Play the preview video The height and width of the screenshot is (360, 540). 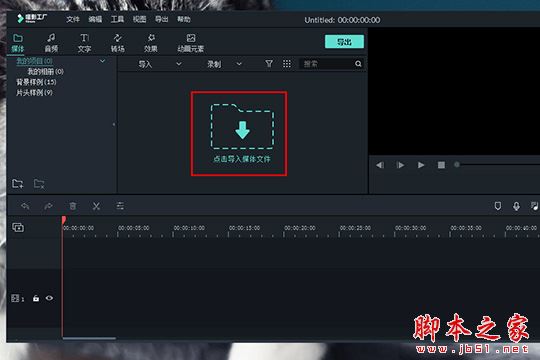click(420, 165)
